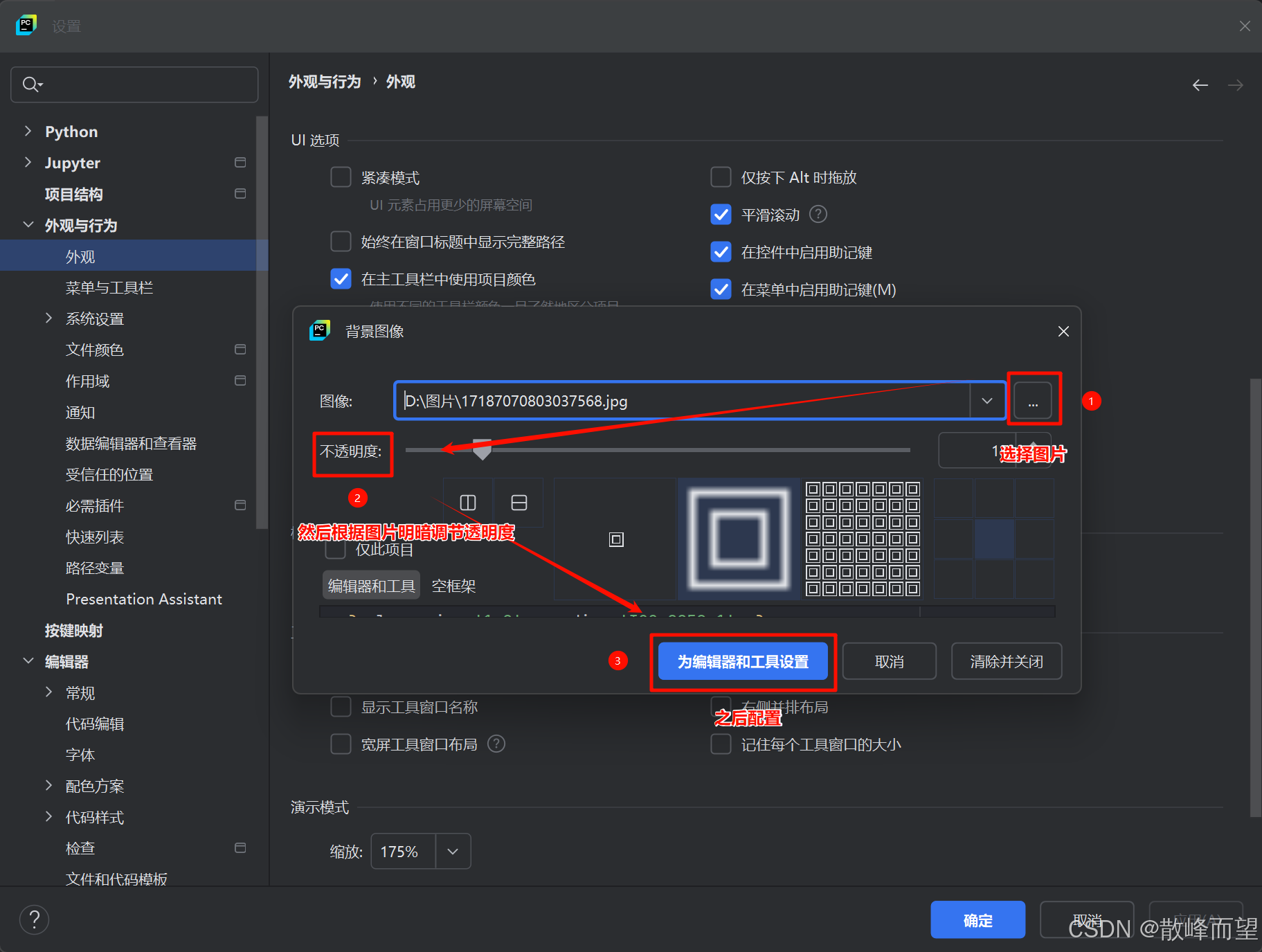Open help tooltip next to 平滑滚动

818,215
